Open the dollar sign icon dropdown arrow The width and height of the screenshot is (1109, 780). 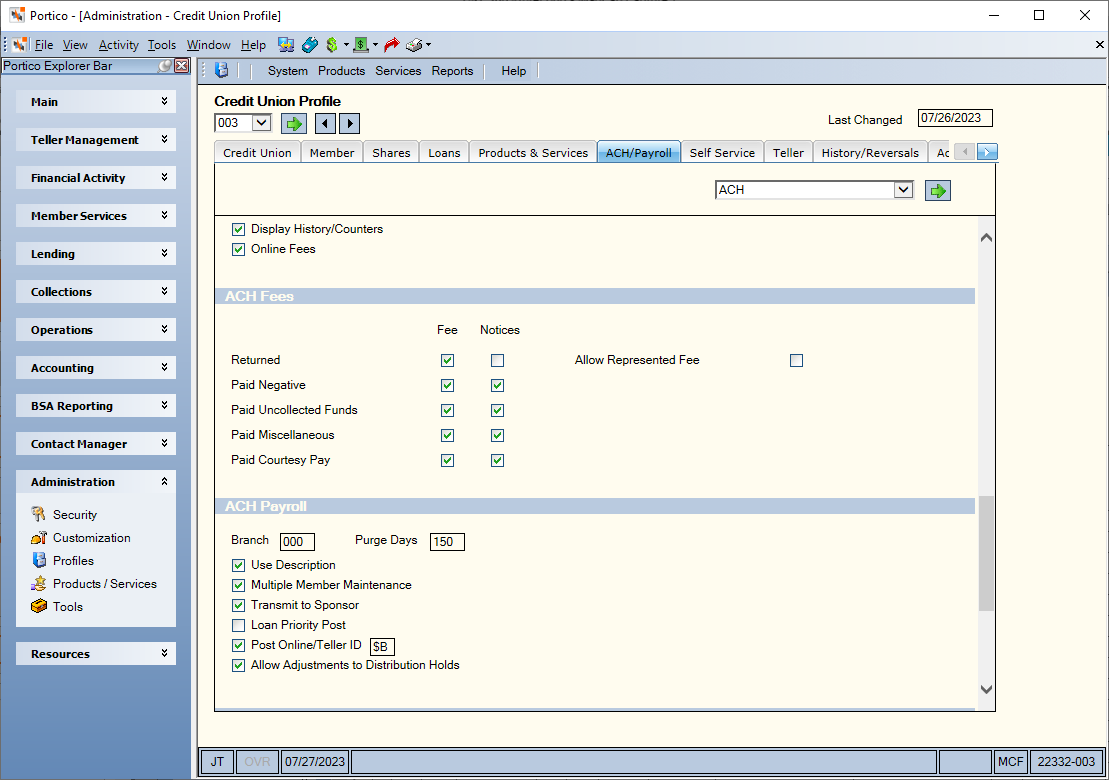(x=346, y=45)
